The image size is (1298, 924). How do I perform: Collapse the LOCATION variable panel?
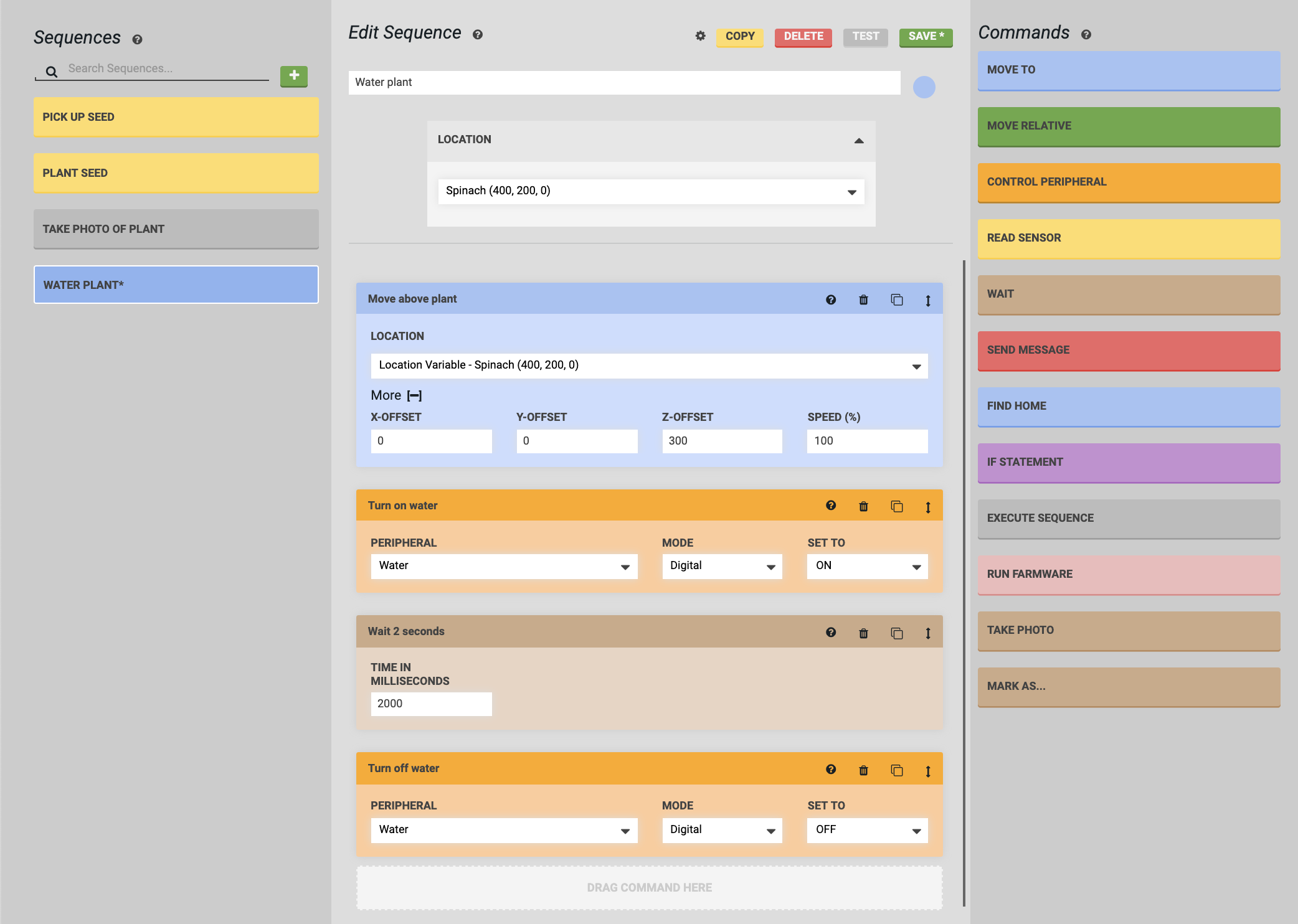pyautogui.click(x=859, y=141)
